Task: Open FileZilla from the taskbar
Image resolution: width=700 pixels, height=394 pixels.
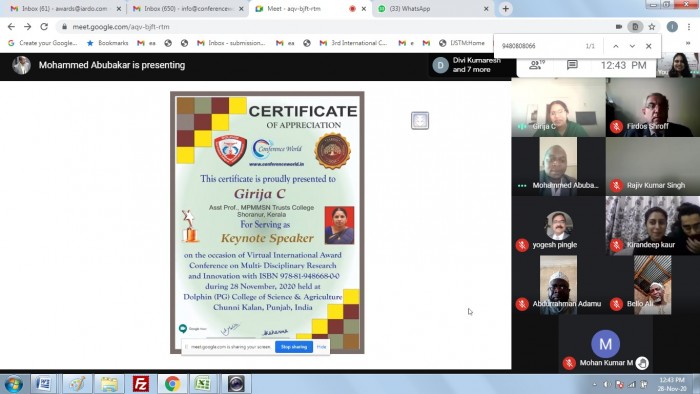Action: [141, 384]
